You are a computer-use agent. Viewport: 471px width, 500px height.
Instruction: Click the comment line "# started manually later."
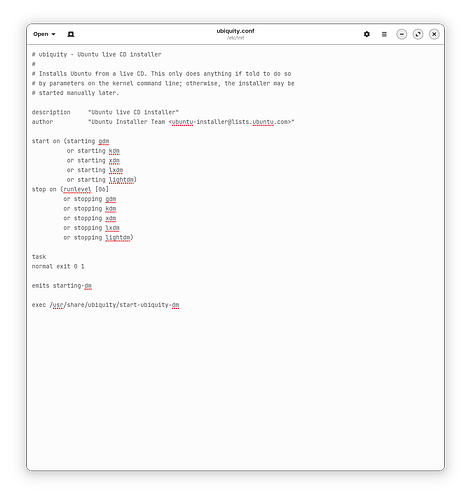coord(75,93)
